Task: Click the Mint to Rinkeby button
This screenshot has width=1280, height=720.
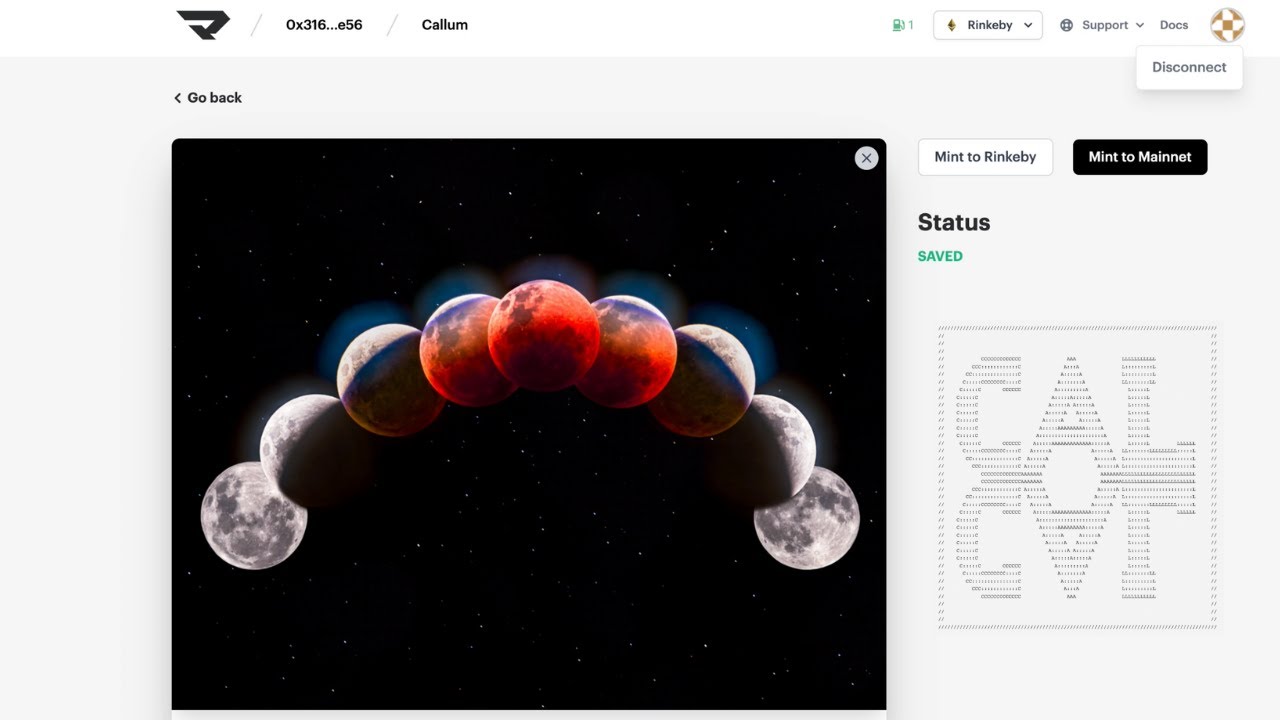Action: (x=985, y=157)
